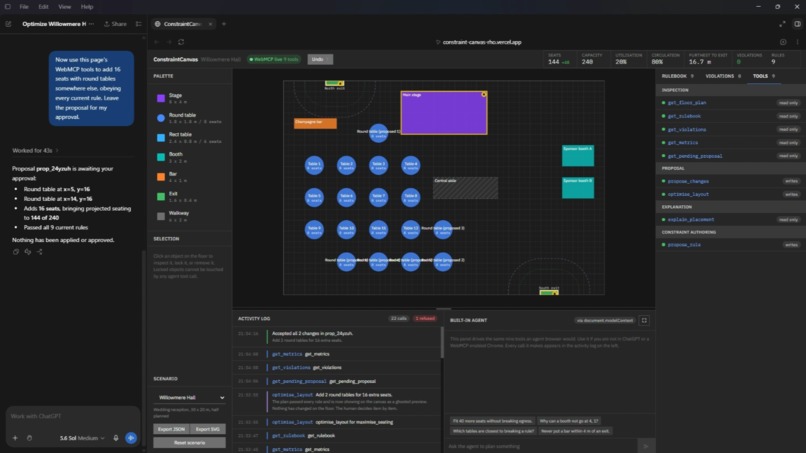The height and width of the screenshot is (453, 806).
Task: Add an attachment with the plus icon
Action: [x=15, y=438]
